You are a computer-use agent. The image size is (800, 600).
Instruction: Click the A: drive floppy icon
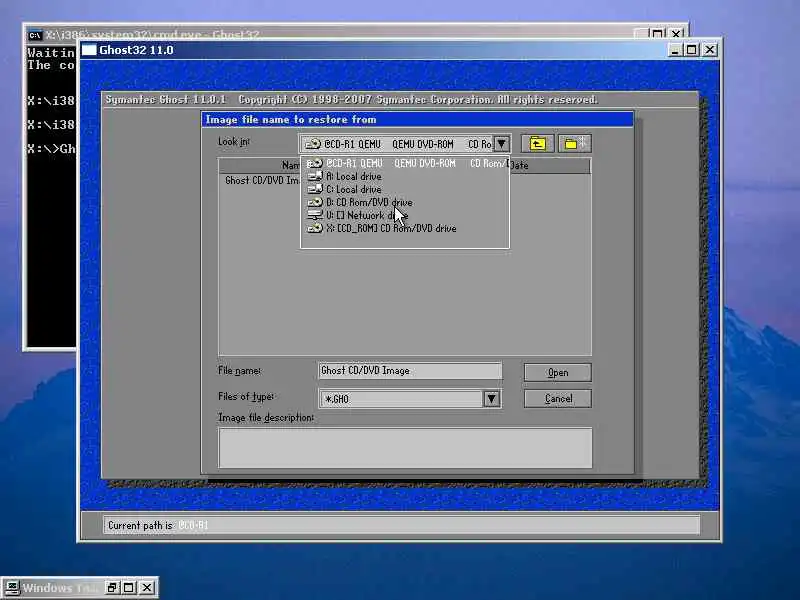point(315,176)
